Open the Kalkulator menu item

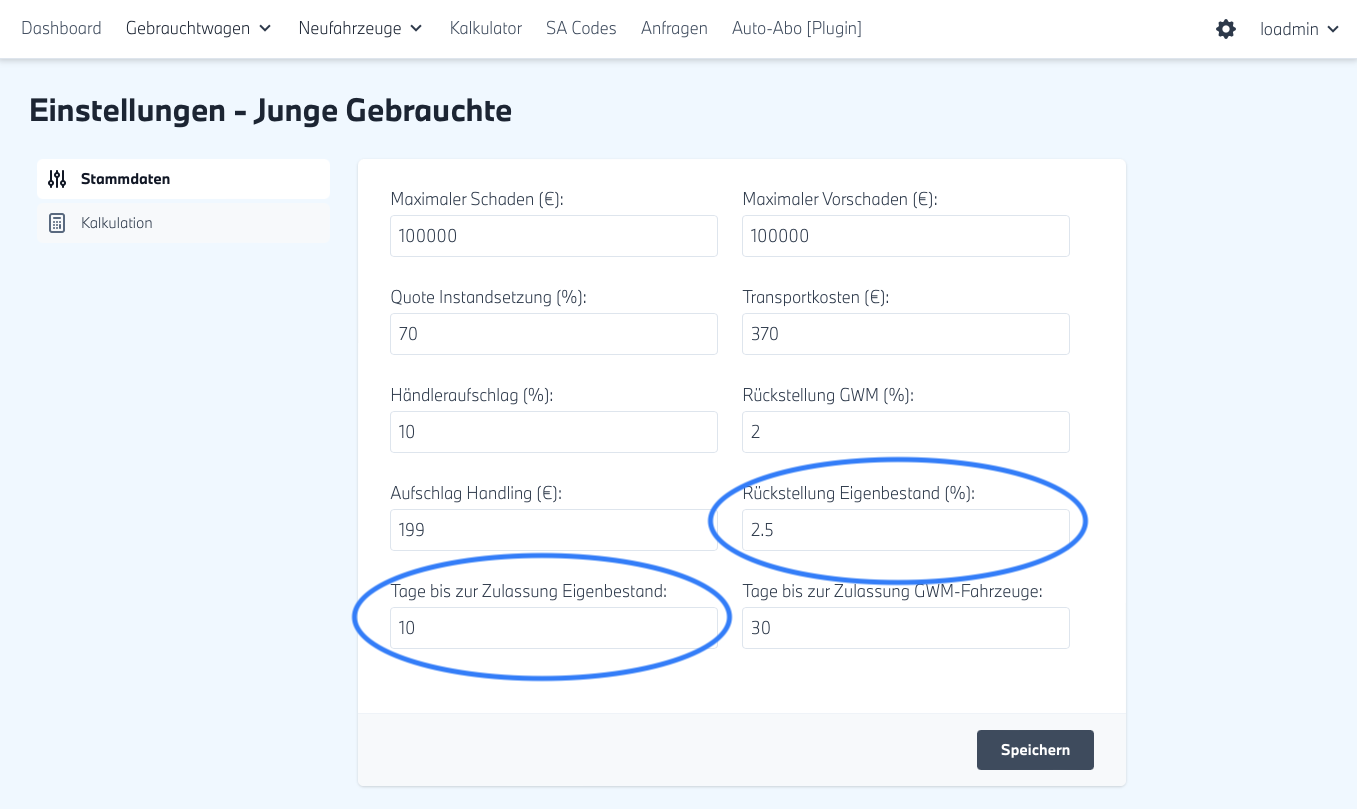click(485, 29)
